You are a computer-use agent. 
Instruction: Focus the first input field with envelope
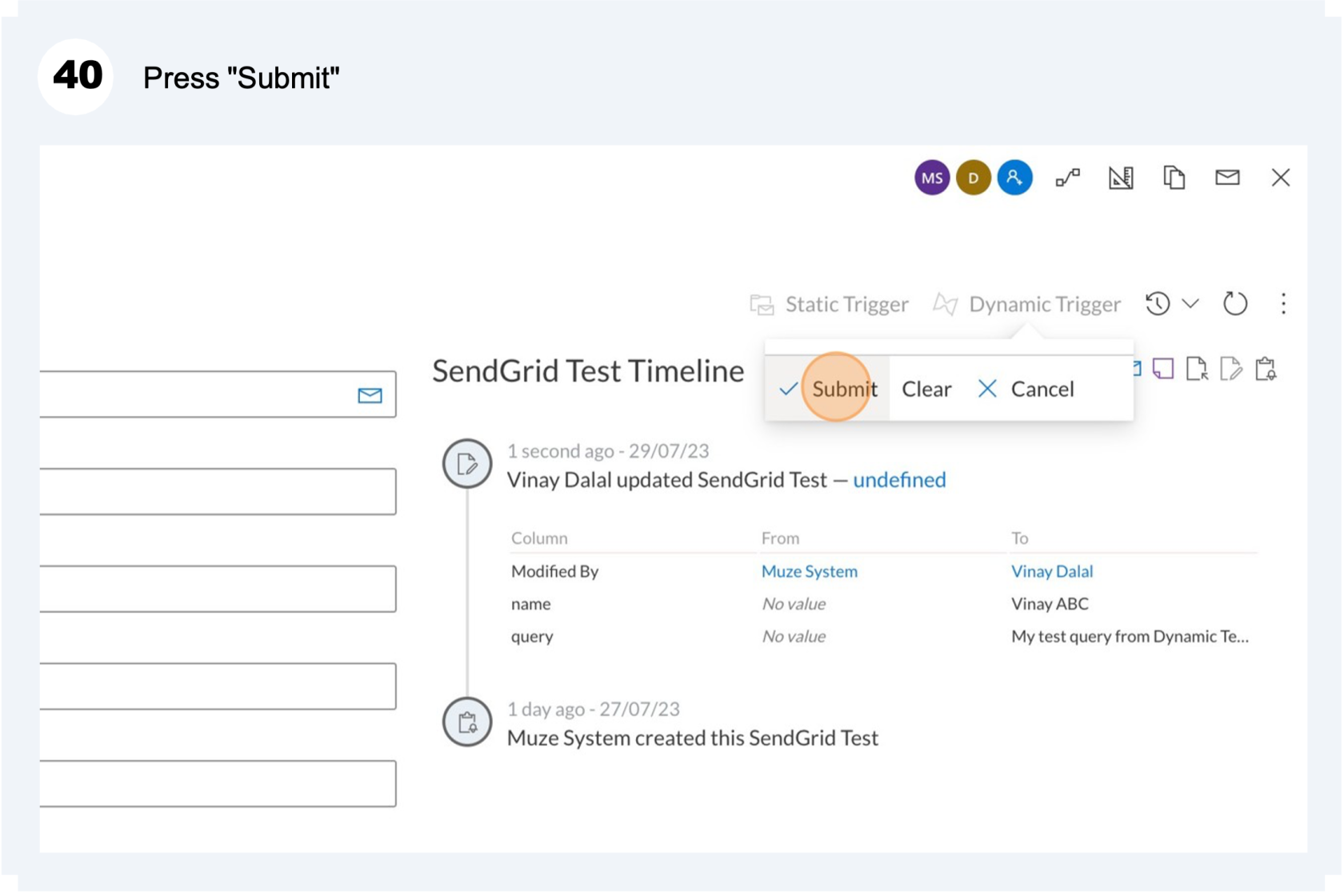[217, 394]
